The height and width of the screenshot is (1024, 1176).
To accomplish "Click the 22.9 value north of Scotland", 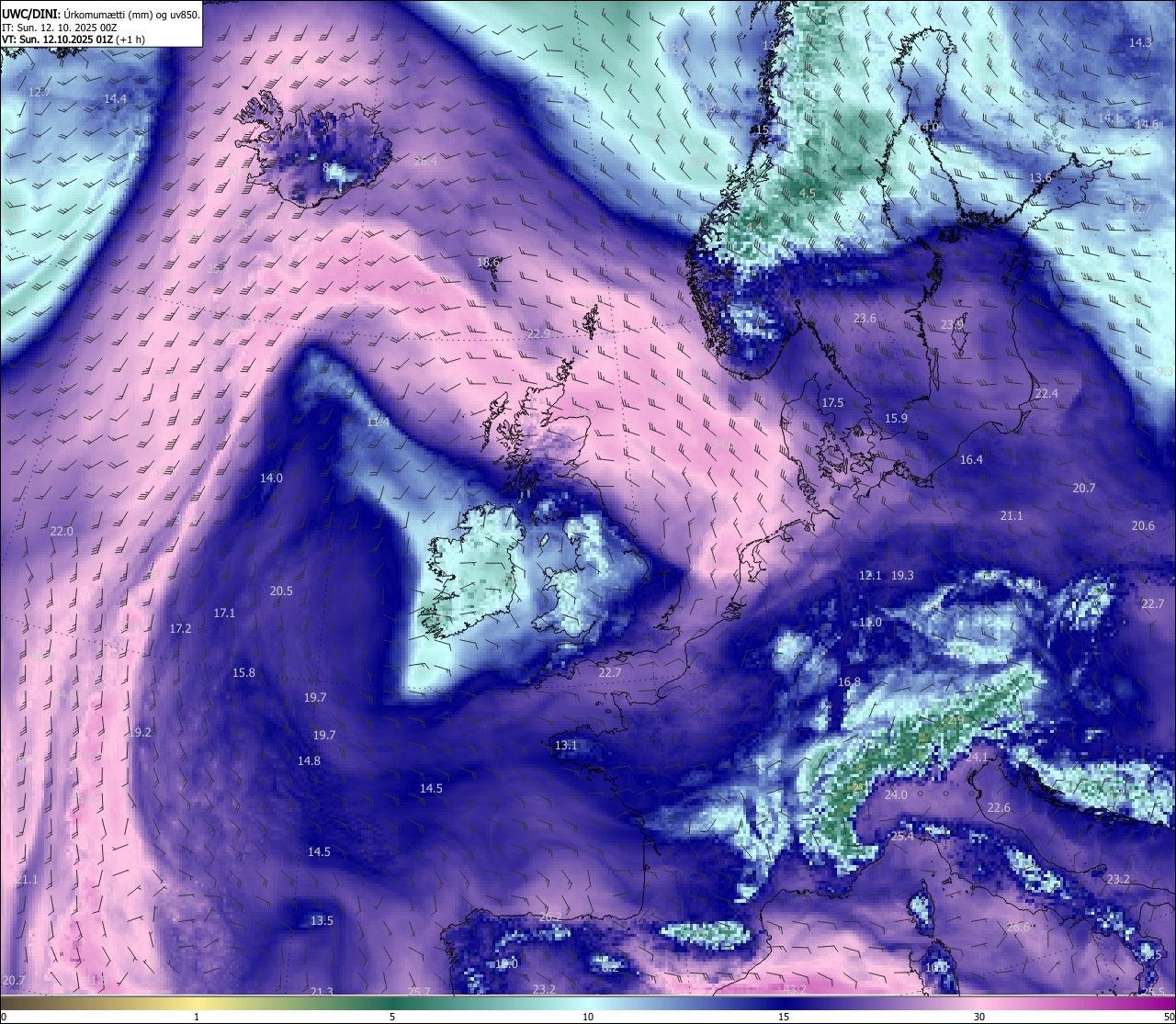I will [538, 333].
